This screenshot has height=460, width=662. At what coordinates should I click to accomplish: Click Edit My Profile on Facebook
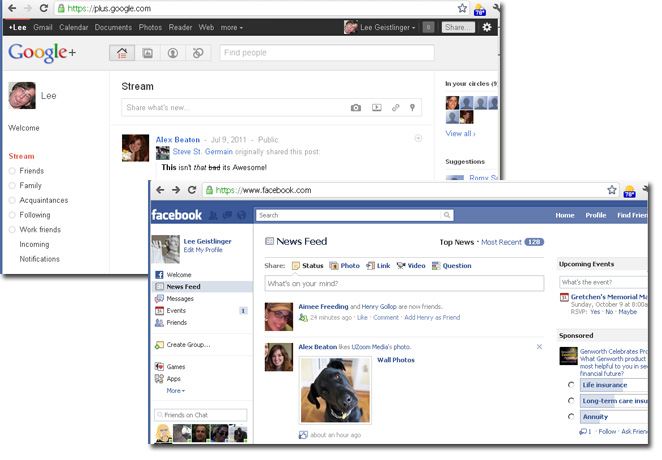[x=203, y=250]
